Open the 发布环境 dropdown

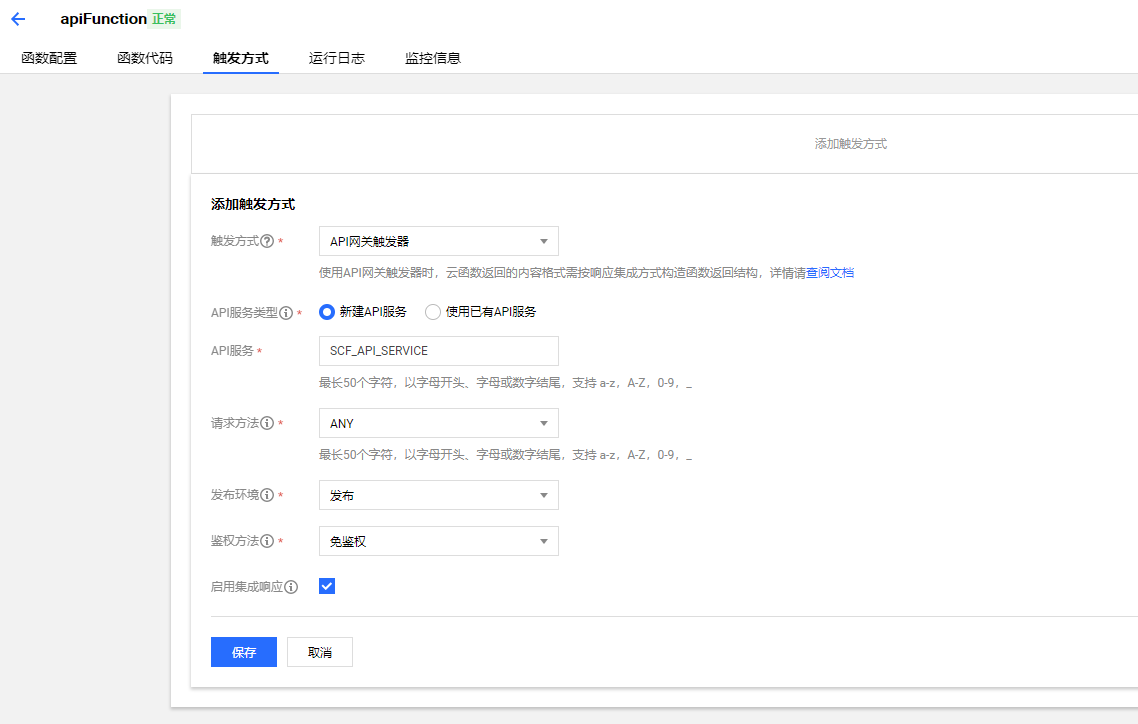(438, 494)
